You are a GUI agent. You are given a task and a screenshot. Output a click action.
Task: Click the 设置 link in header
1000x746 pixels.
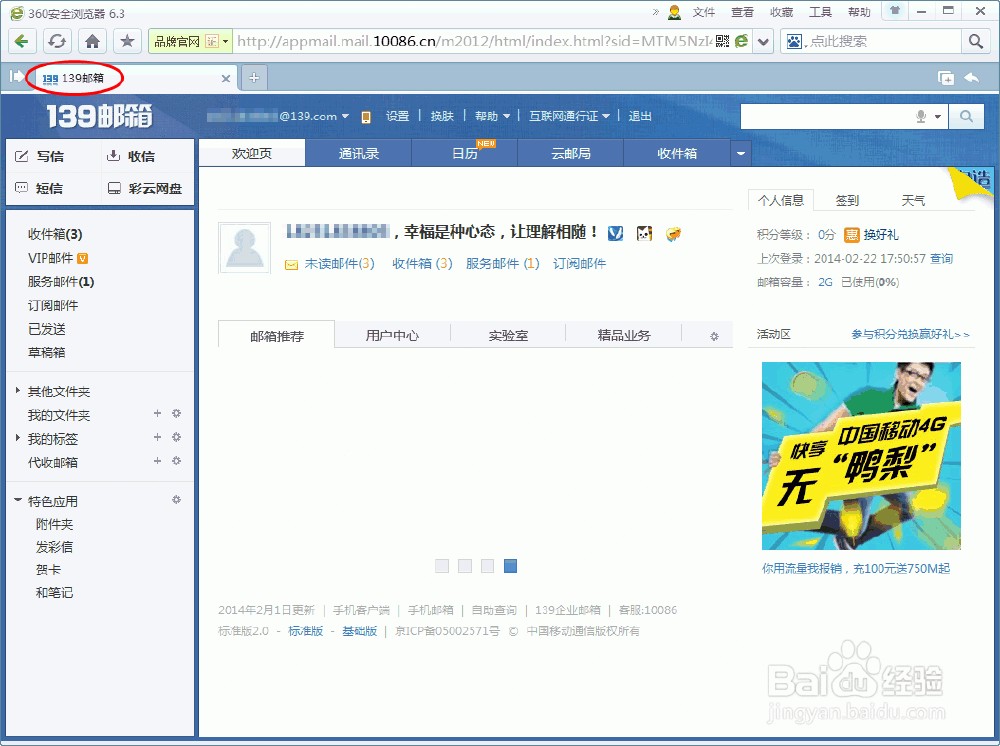[x=397, y=116]
